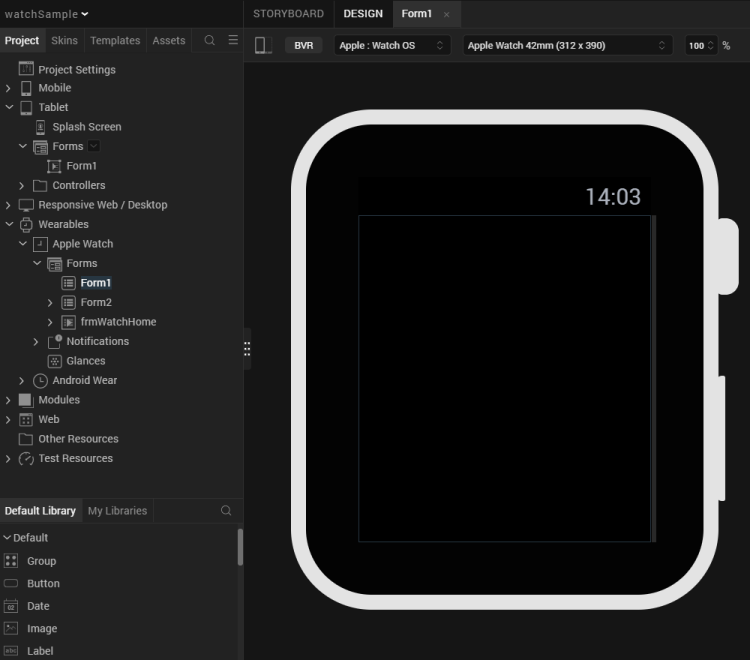Expand the Mobile tree node
The height and width of the screenshot is (660, 750).
(x=8, y=88)
